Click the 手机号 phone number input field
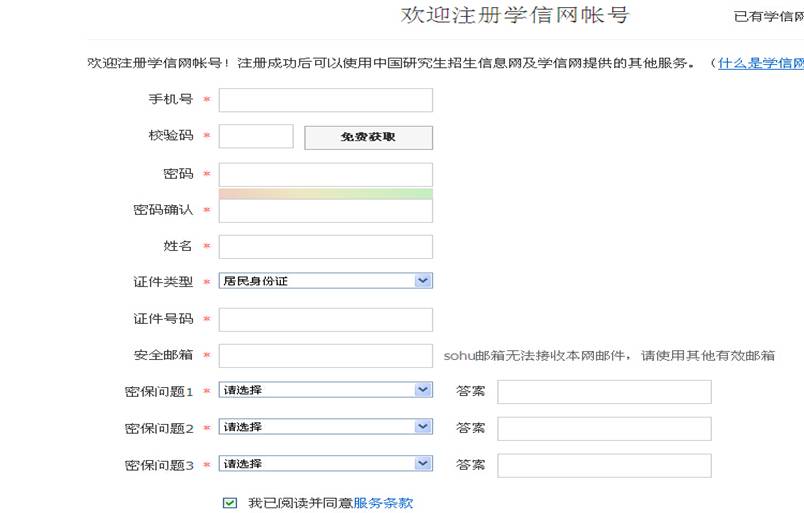 [x=325, y=100]
